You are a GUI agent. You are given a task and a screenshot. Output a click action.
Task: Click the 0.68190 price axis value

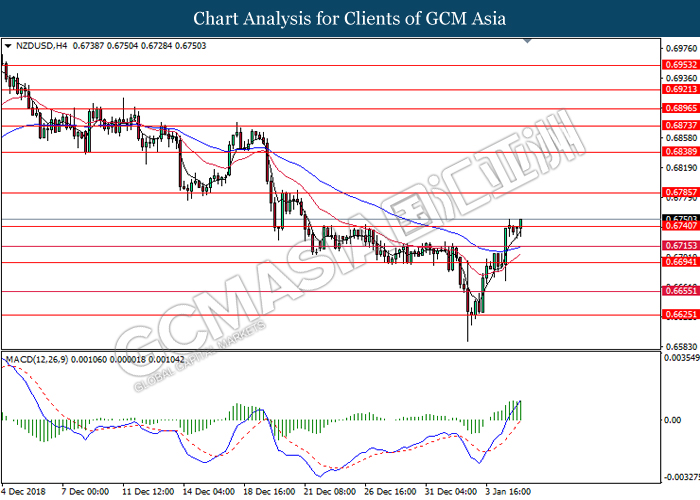681,168
